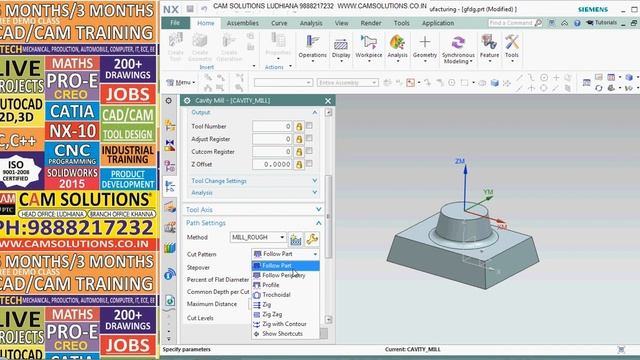Select Follow Periphery cut pattern option
This screenshot has height=360, width=640.
[x=285, y=276]
